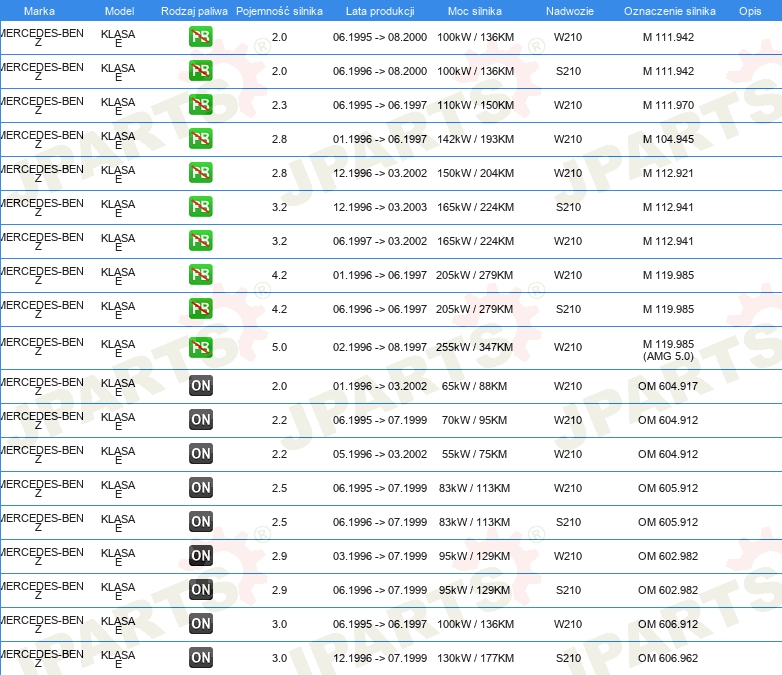Click the petrol fuel icon for M 111.970
This screenshot has width=782, height=675.
tap(200, 105)
